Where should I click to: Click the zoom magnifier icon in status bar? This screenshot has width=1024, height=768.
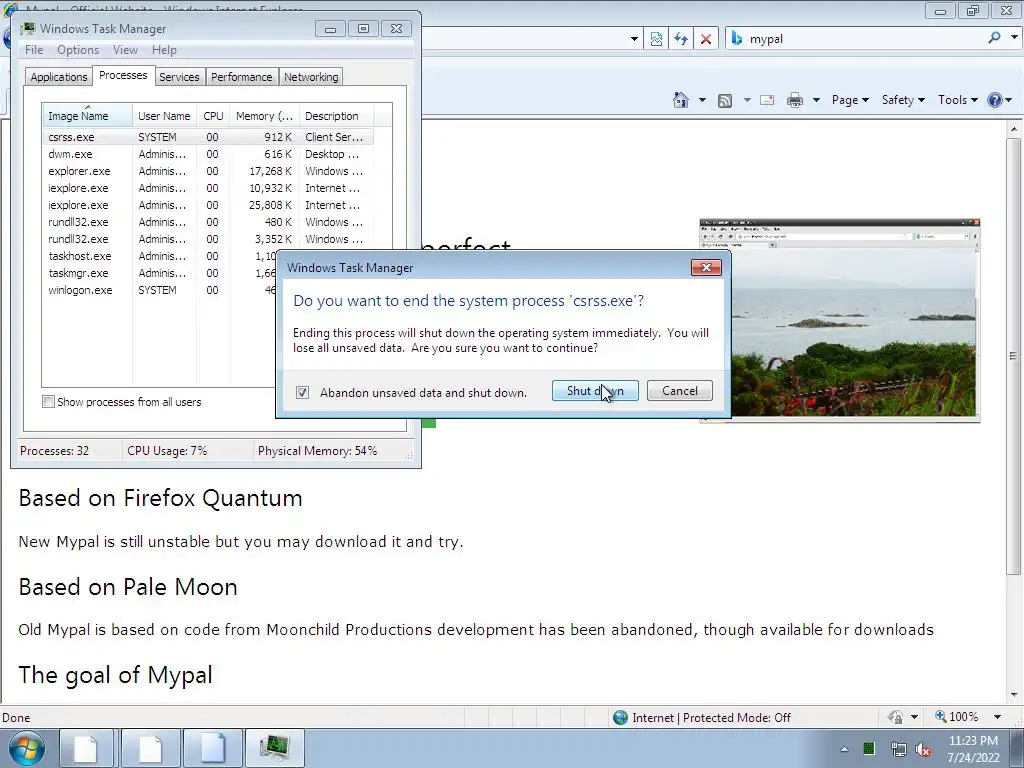[x=940, y=716]
